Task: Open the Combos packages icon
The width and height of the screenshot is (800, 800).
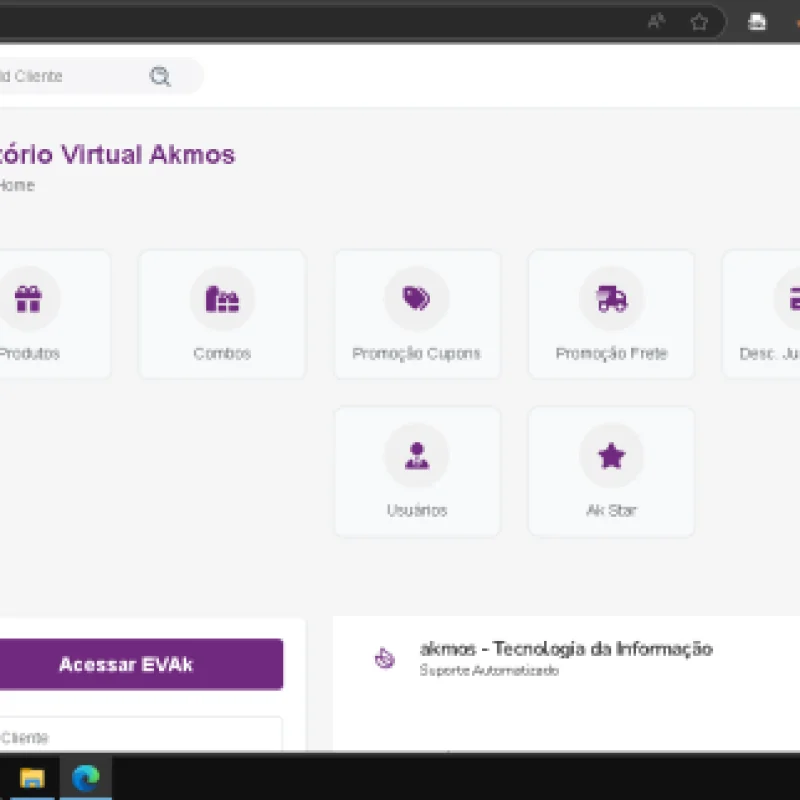Action: [x=222, y=299]
